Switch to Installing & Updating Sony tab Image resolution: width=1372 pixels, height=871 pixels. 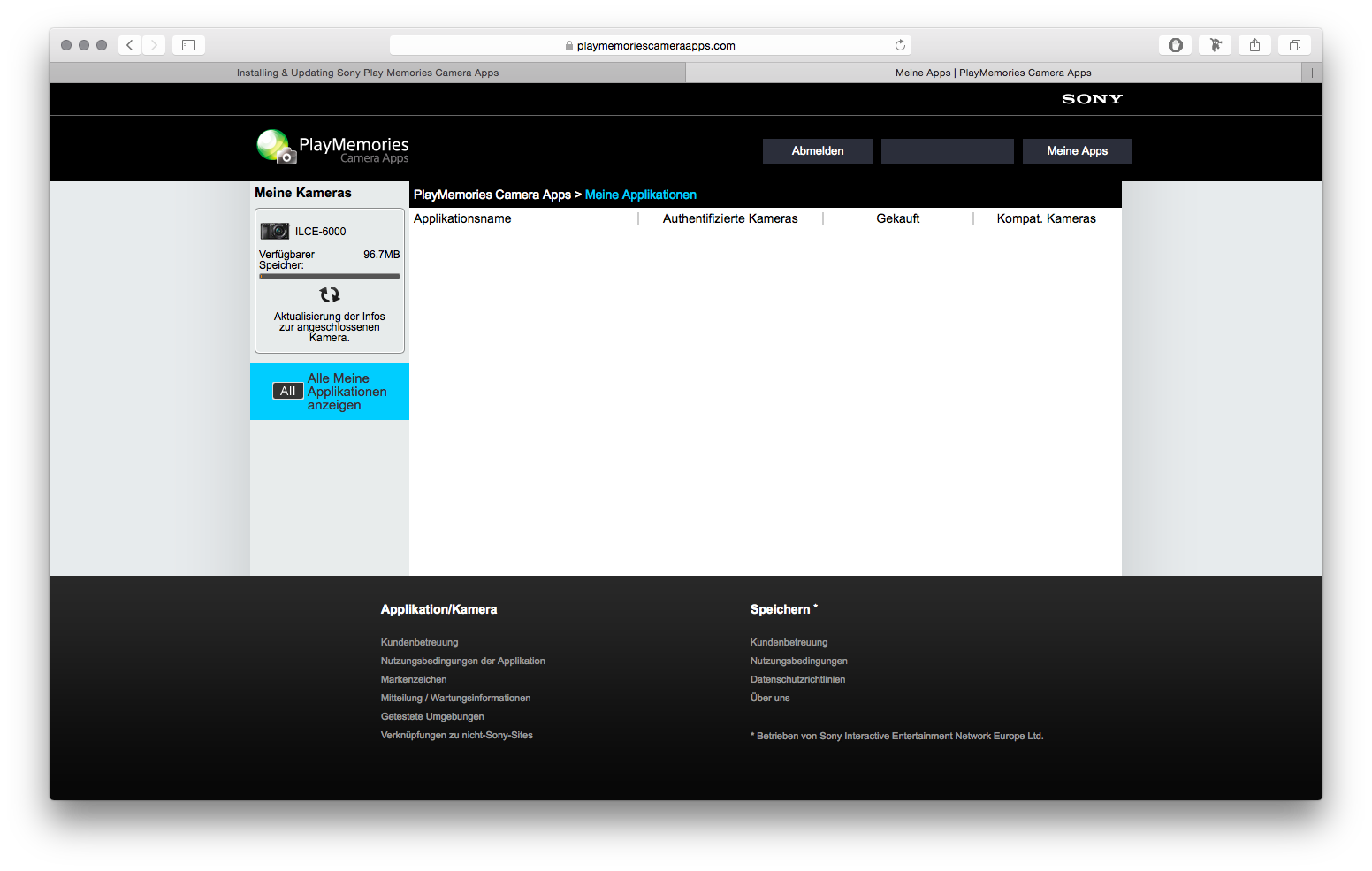coord(367,73)
